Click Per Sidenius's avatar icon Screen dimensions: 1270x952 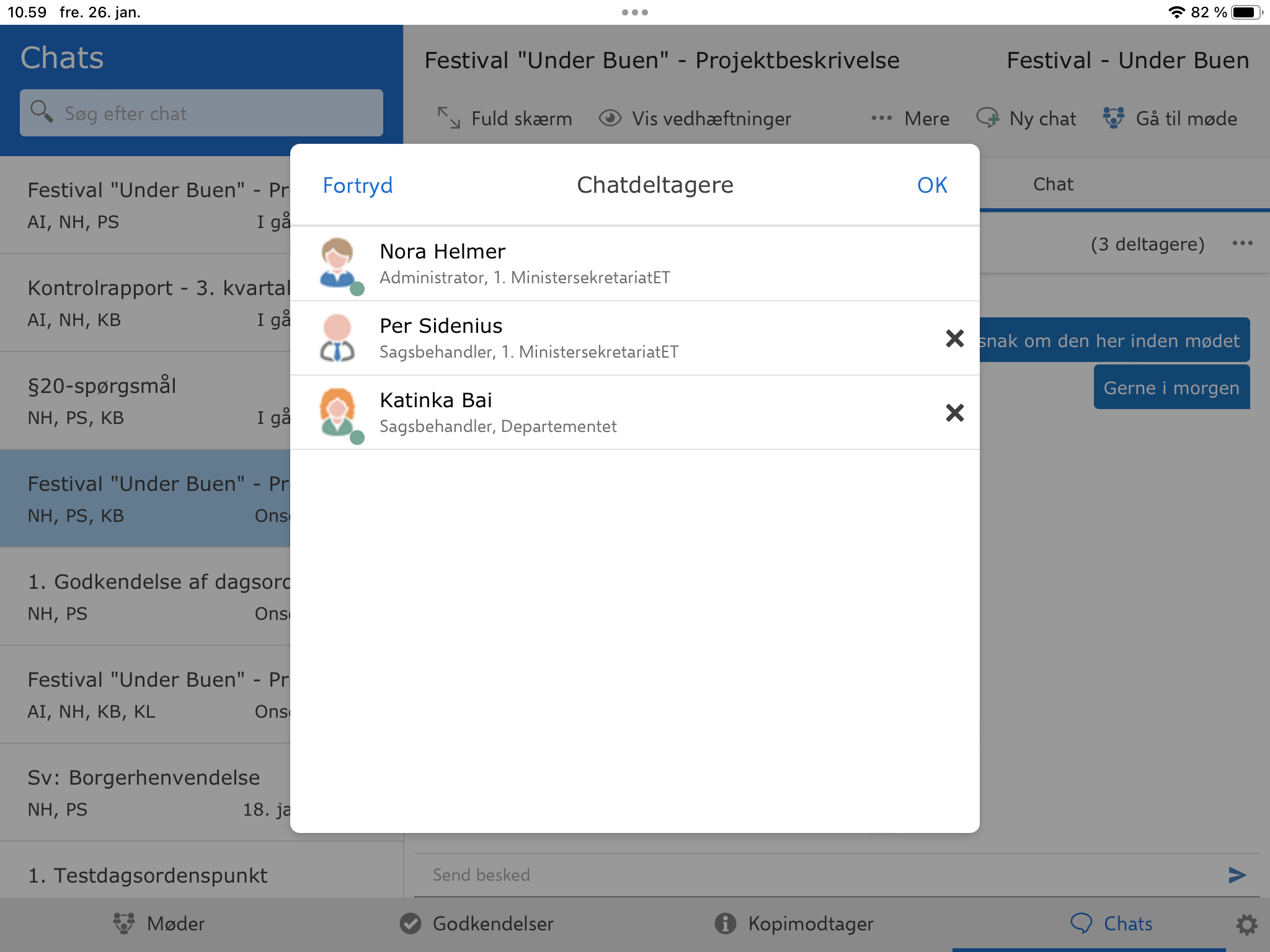337,338
